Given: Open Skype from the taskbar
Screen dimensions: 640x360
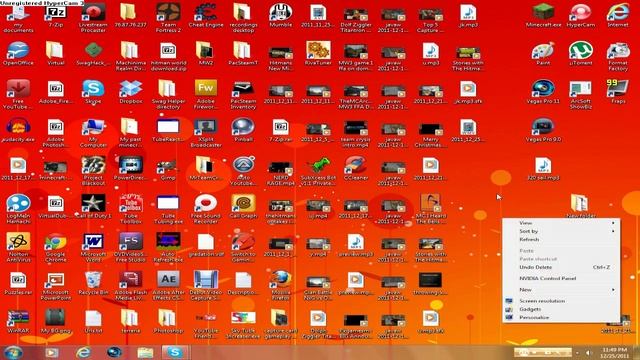Looking at the screenshot, I should coord(175,352).
